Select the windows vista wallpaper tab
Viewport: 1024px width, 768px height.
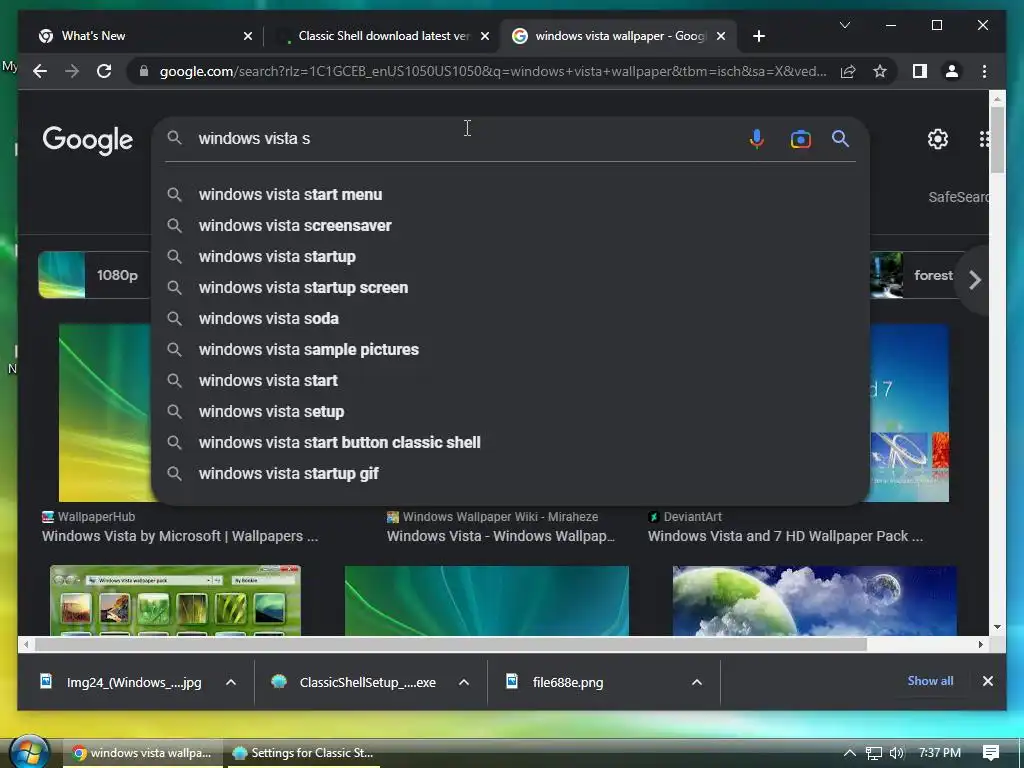(x=618, y=36)
